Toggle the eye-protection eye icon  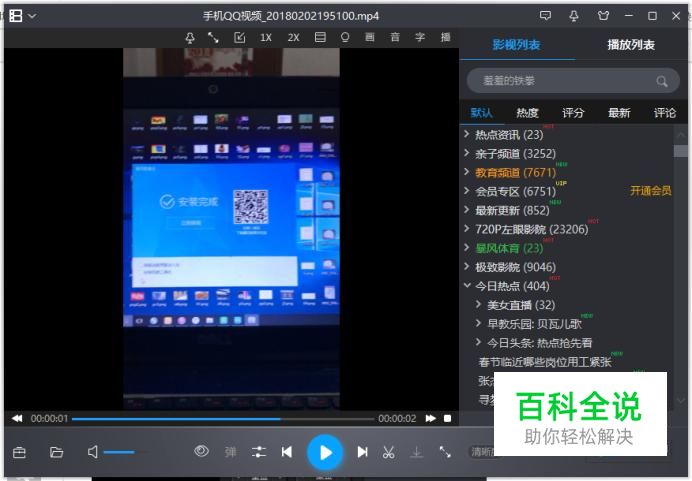[x=201, y=451]
